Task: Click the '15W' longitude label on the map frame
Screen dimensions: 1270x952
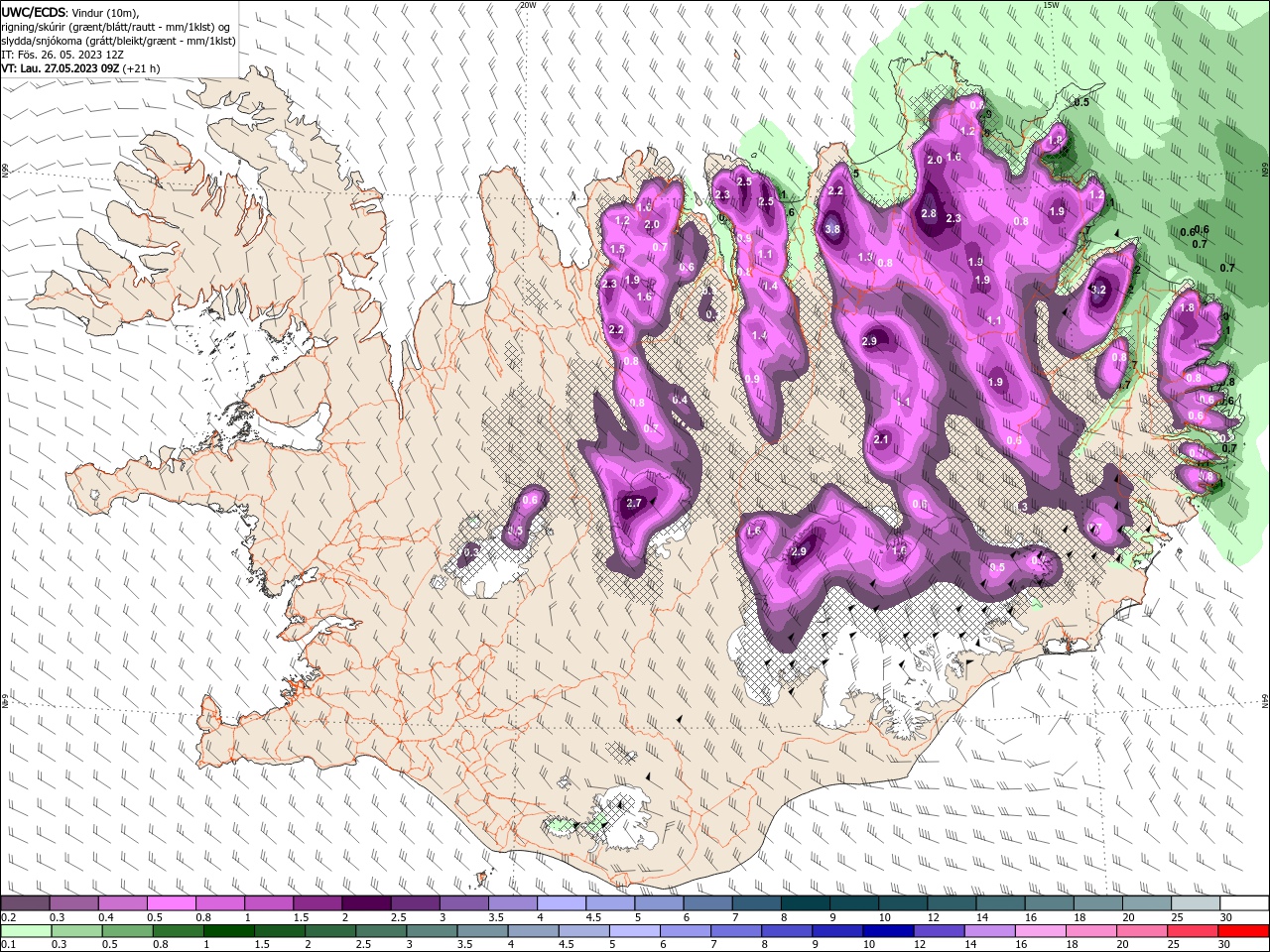Action: (1051, 5)
